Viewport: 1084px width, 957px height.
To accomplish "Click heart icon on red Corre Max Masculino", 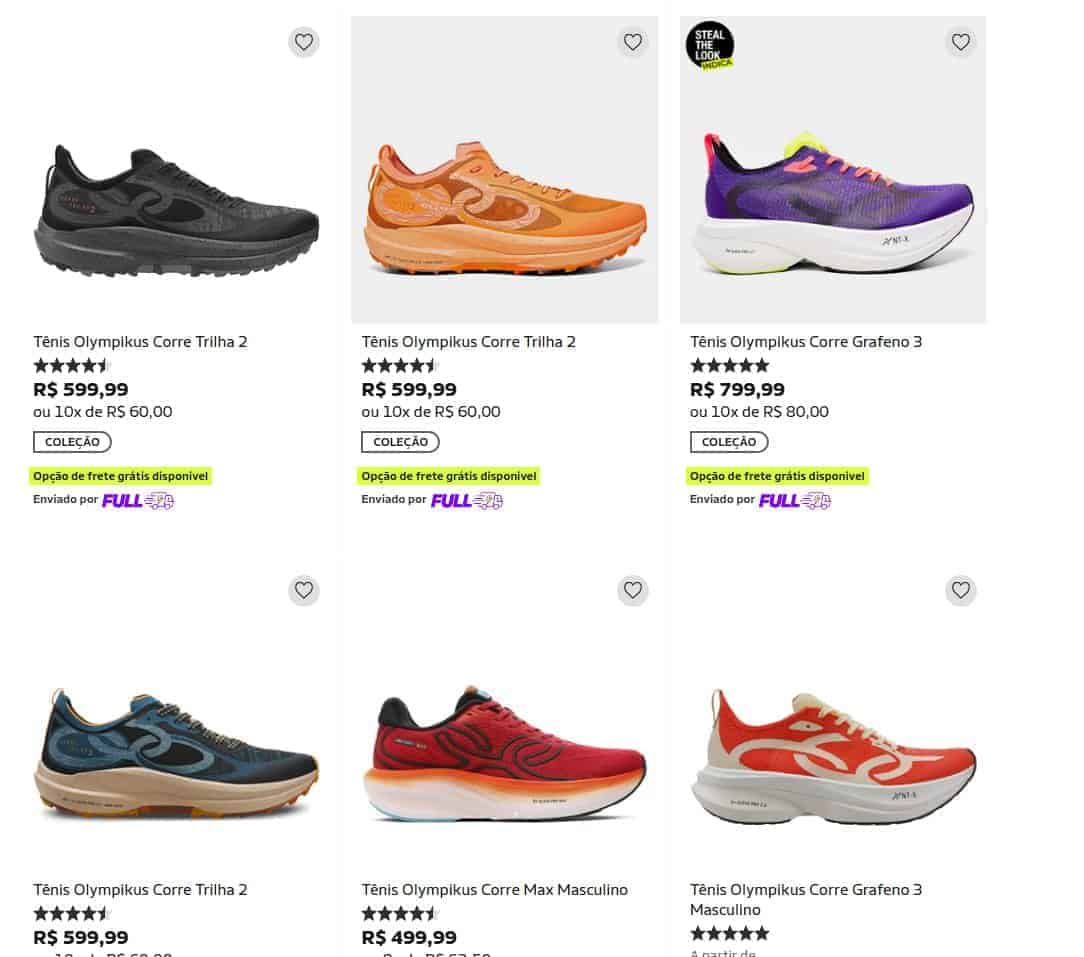I will pyautogui.click(x=632, y=590).
